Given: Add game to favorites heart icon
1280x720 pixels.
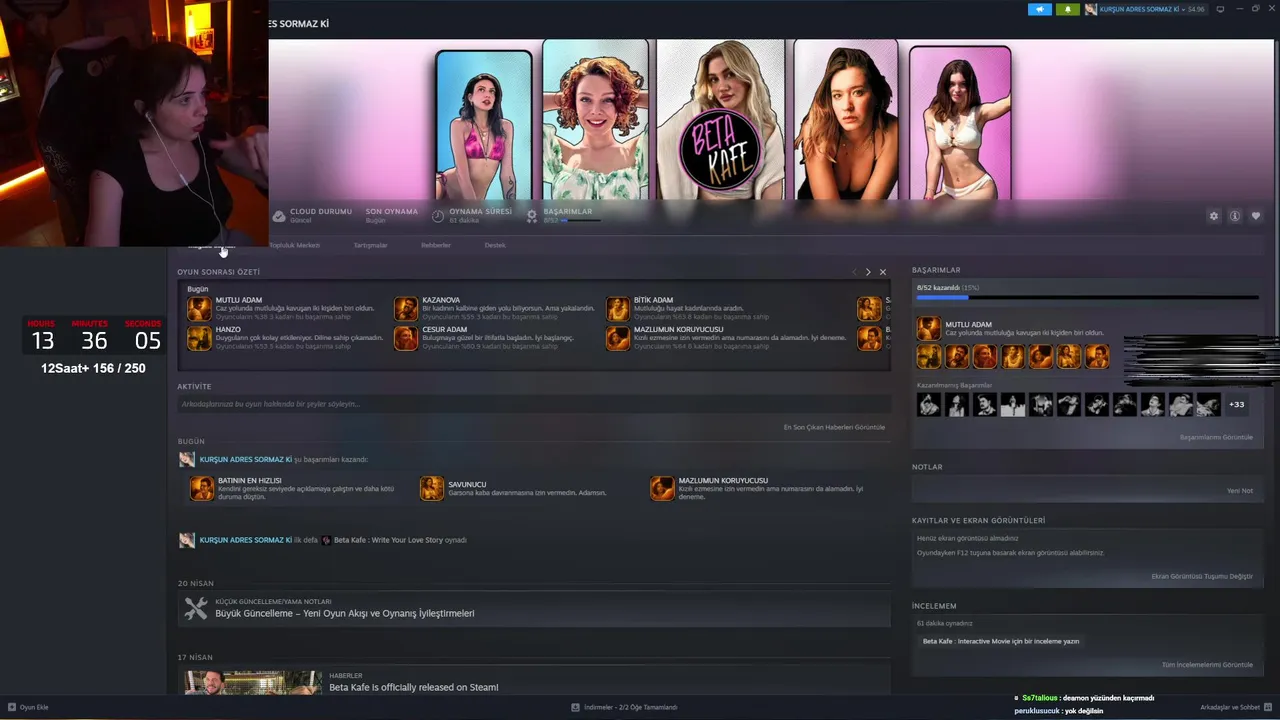Looking at the screenshot, I should [1256, 216].
